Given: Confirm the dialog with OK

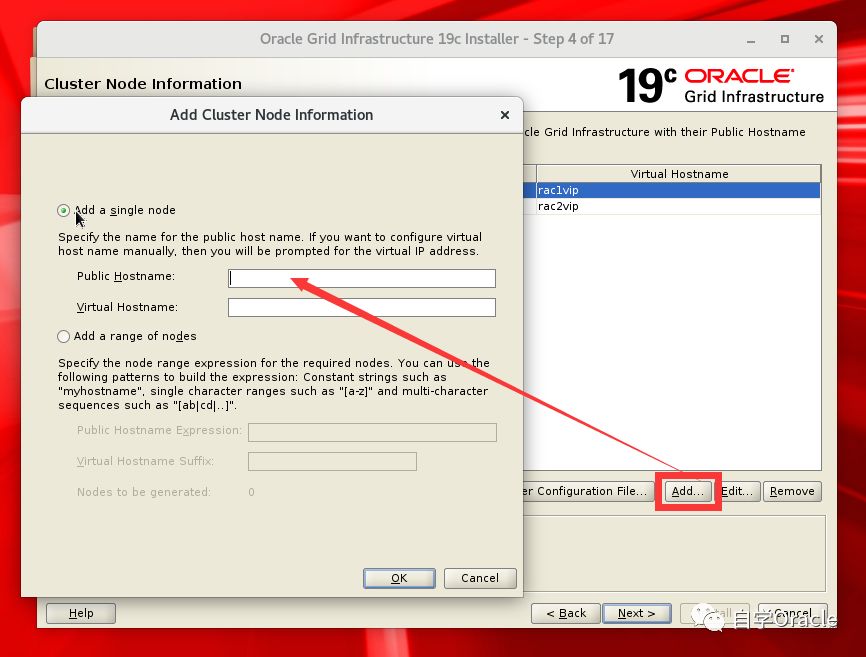Looking at the screenshot, I should point(399,578).
